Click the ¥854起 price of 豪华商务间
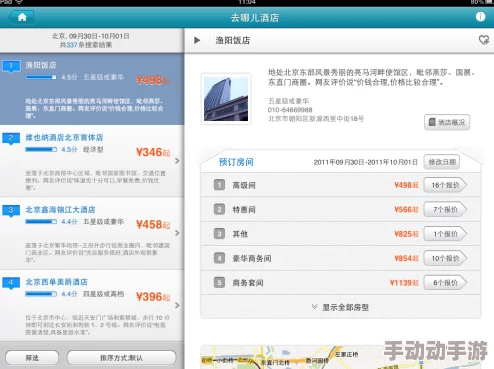The height and width of the screenshot is (369, 494). pos(406,258)
